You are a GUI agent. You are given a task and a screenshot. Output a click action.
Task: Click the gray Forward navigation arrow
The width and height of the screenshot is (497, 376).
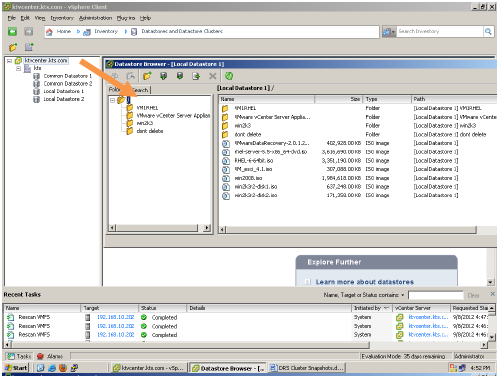pyautogui.click(x=29, y=32)
